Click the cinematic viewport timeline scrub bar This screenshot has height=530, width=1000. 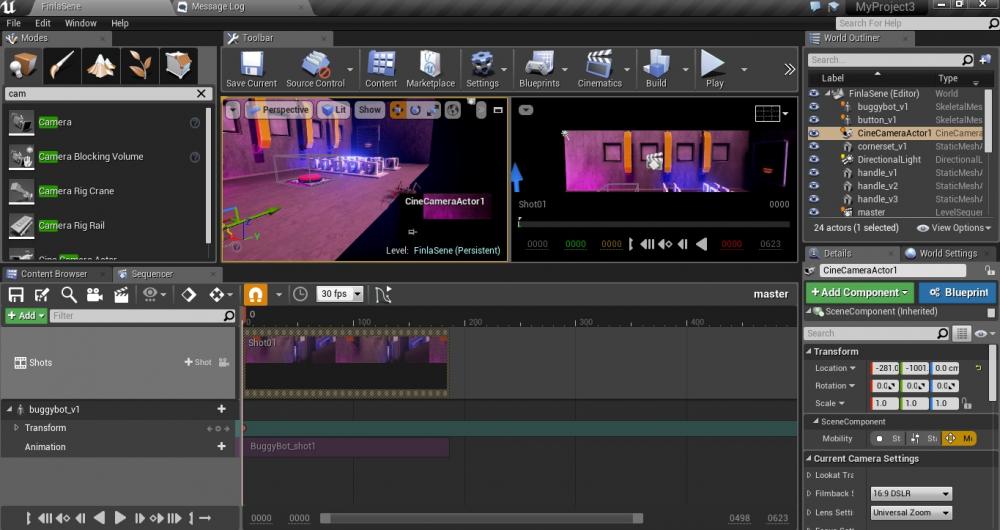[654, 224]
